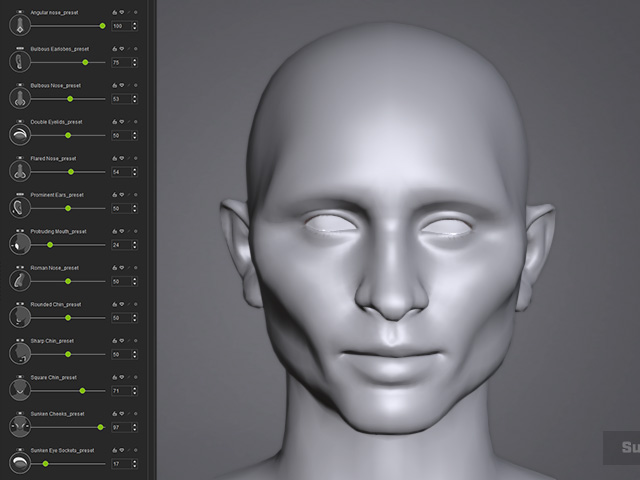This screenshot has height=480, width=640.
Task: Toggle the lock on Angular nose_preset
Action: click(x=115, y=13)
